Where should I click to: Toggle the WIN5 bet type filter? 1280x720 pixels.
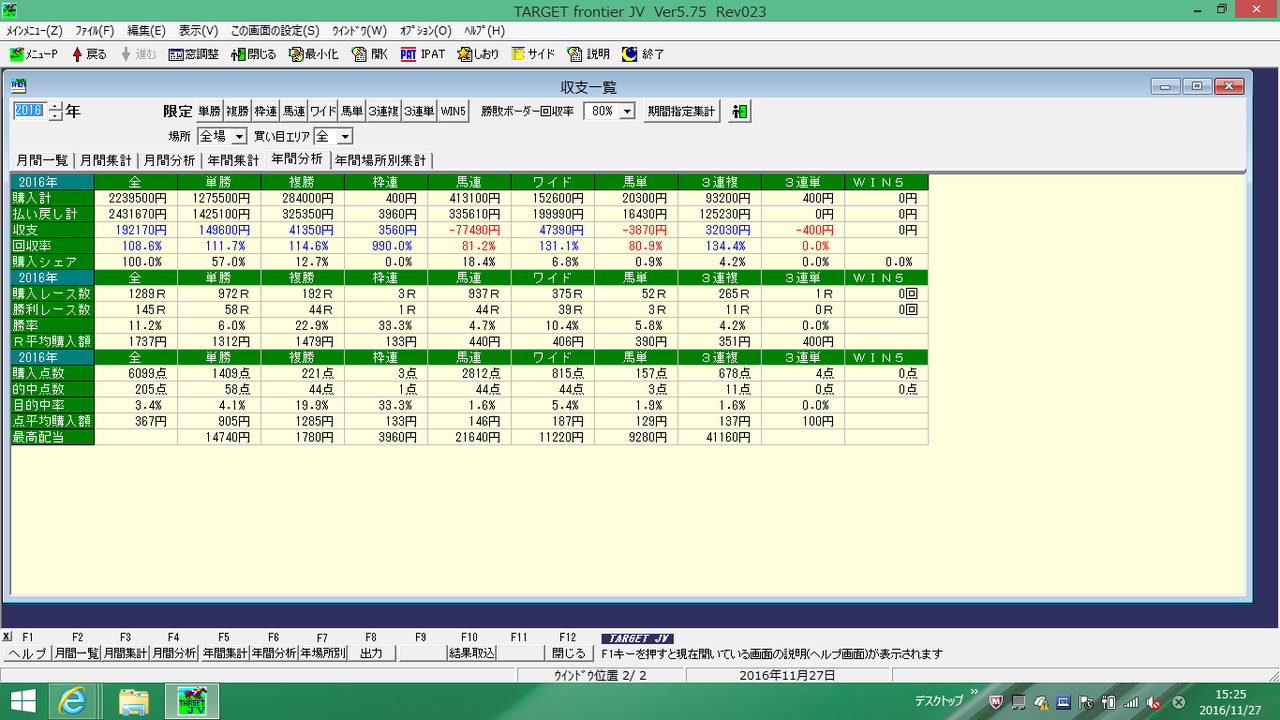(x=453, y=112)
